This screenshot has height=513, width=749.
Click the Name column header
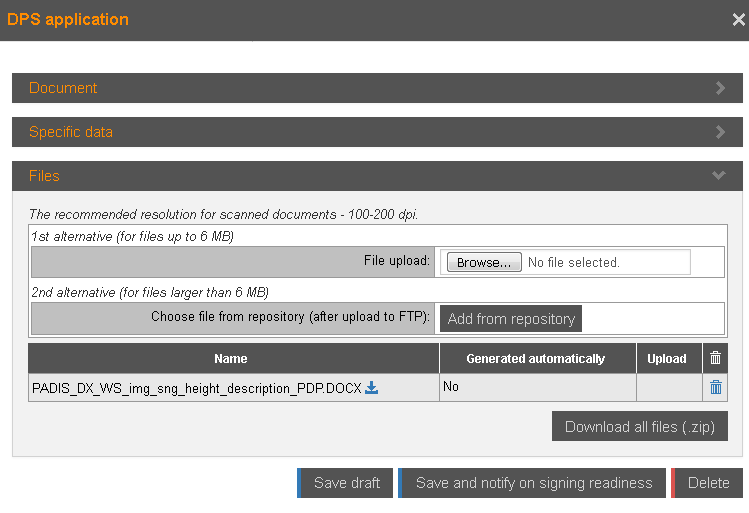point(231,358)
